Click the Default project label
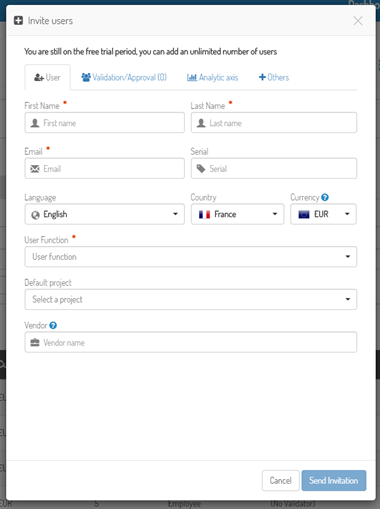This screenshot has width=380, height=509. point(48,283)
